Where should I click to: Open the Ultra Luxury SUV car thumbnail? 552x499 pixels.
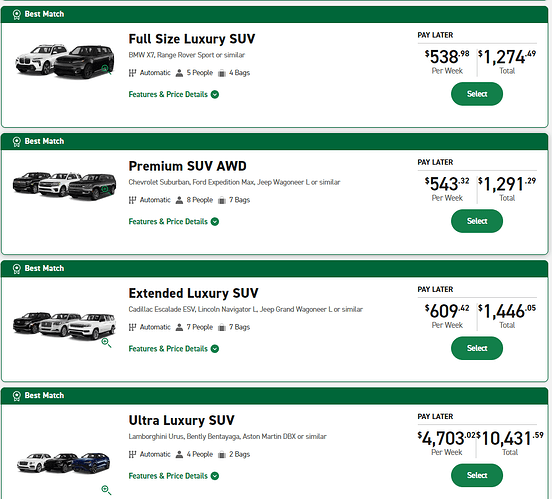point(63,463)
